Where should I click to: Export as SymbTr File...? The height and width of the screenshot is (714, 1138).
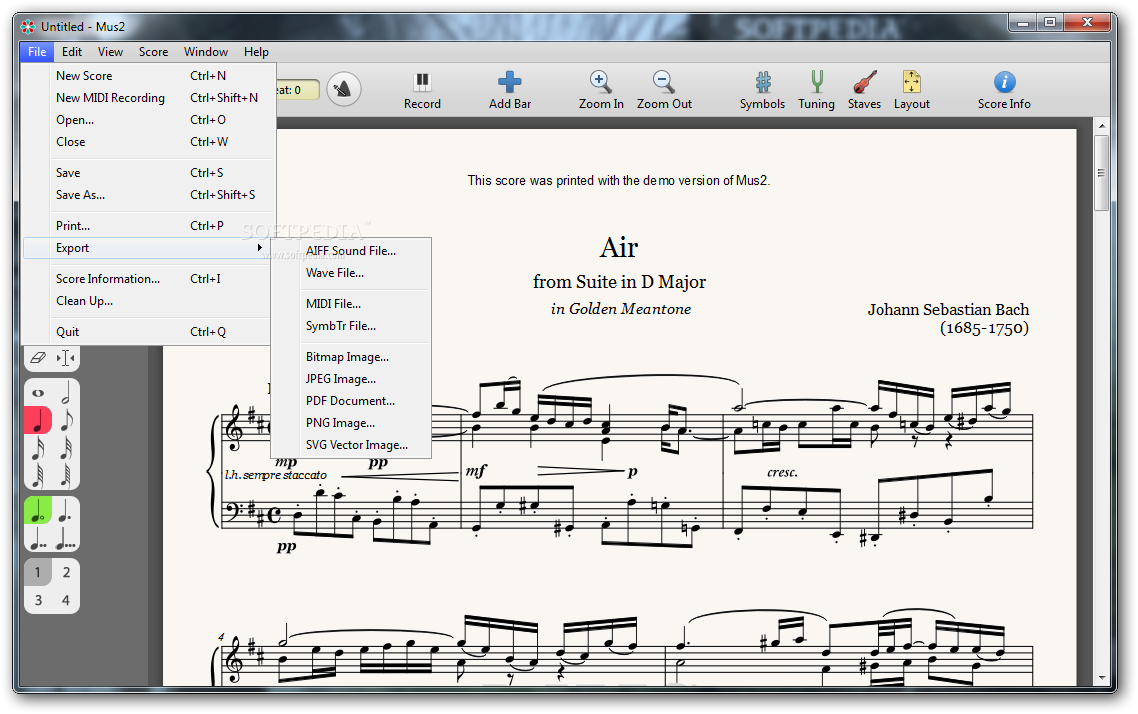tap(351, 326)
